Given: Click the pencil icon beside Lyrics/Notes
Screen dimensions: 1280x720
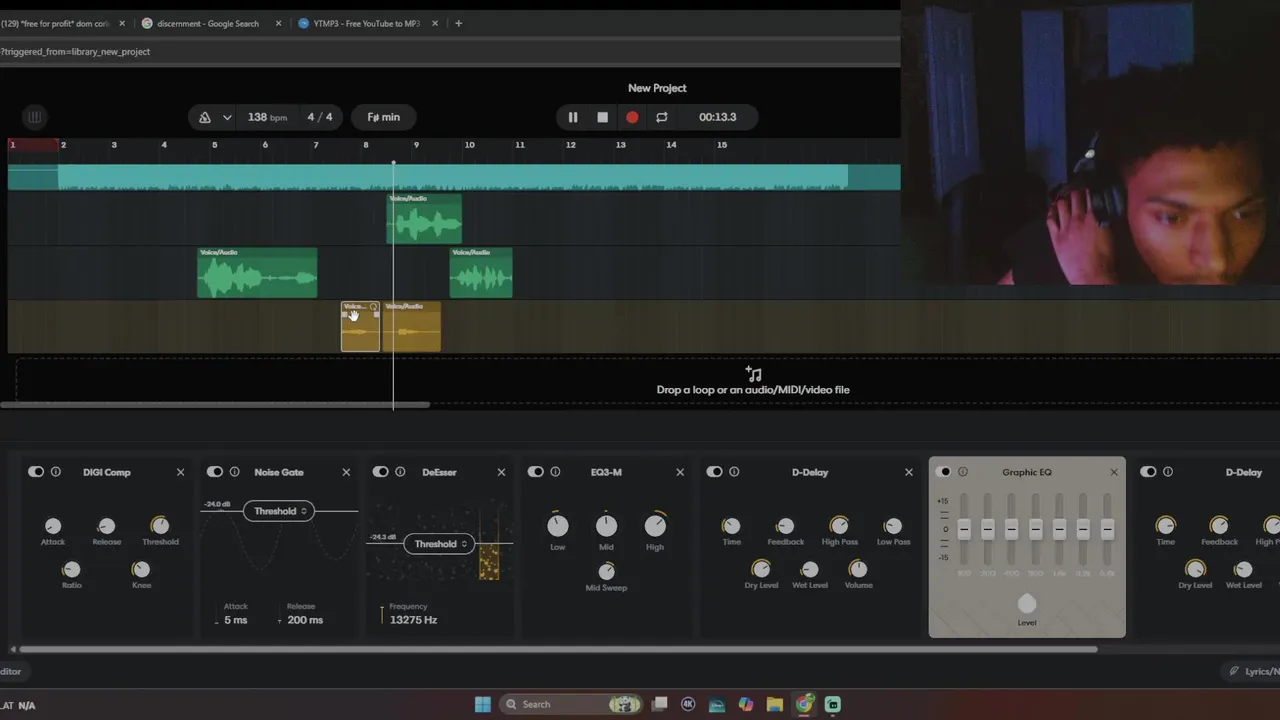Looking at the screenshot, I should (1234, 671).
